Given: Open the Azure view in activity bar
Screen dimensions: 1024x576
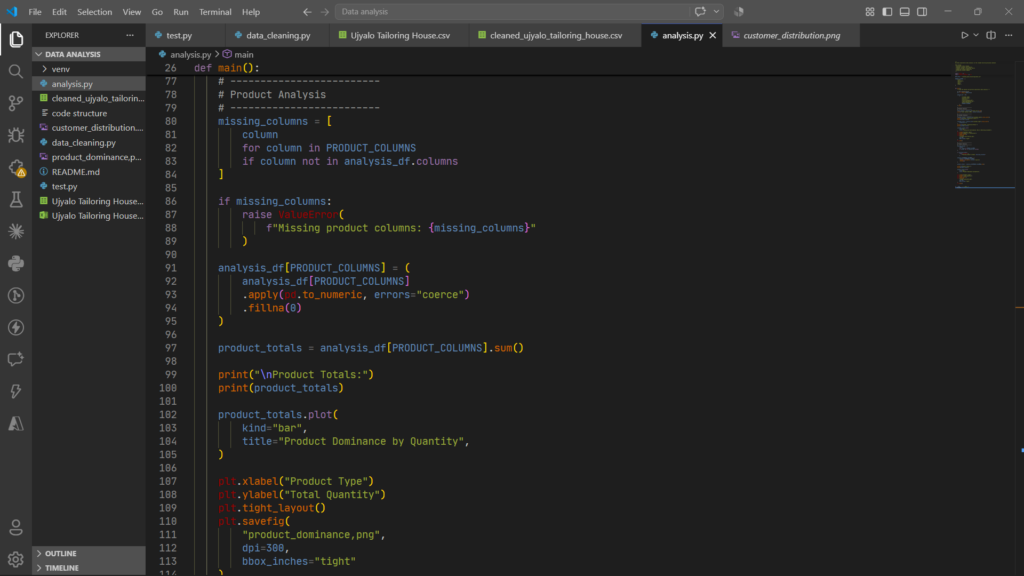Looking at the screenshot, I should [x=16, y=423].
